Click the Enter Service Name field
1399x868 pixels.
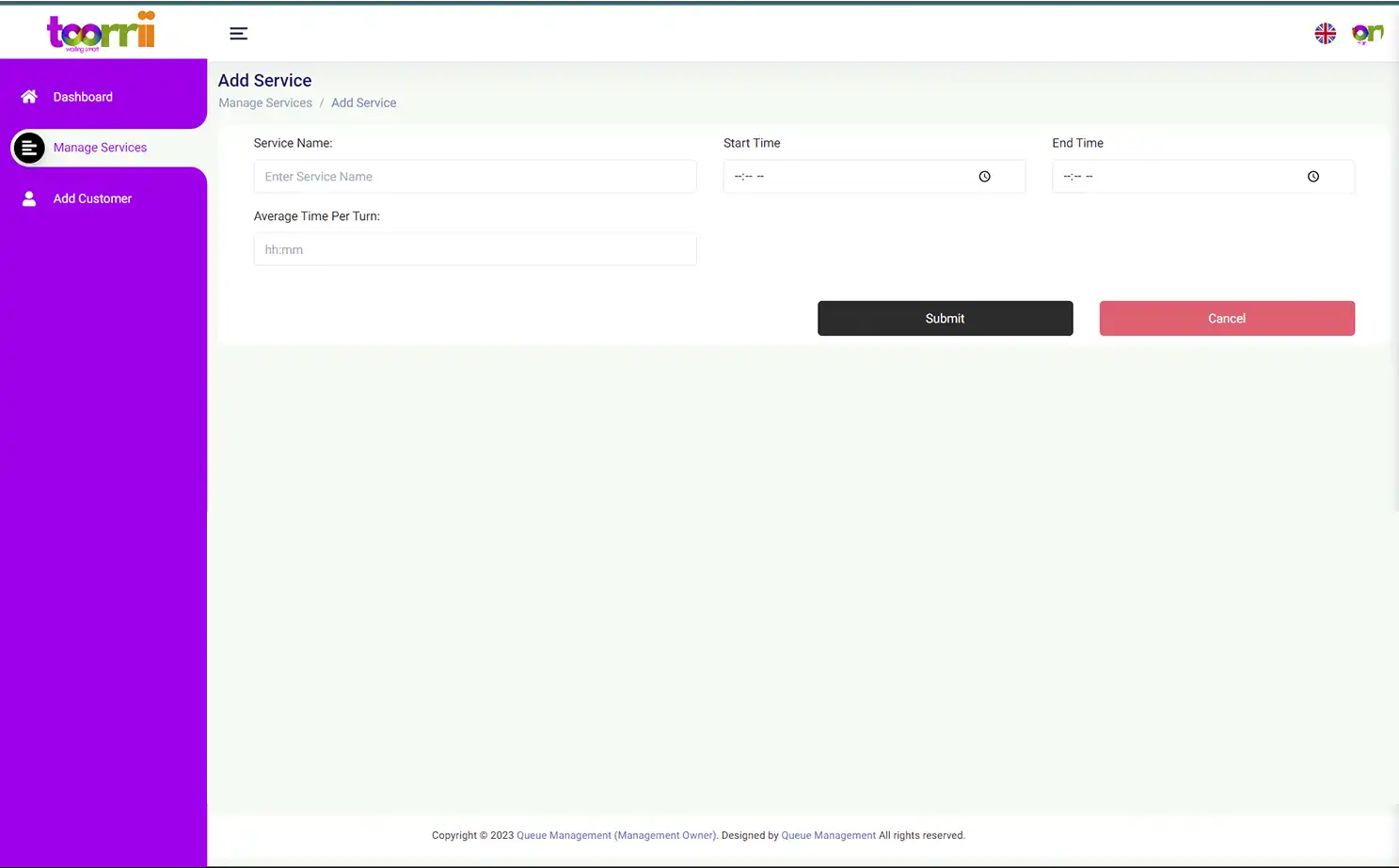point(474,176)
